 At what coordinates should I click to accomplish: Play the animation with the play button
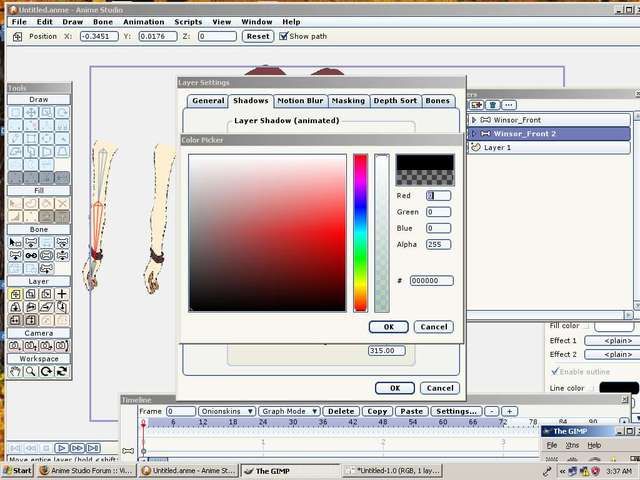pos(62,448)
